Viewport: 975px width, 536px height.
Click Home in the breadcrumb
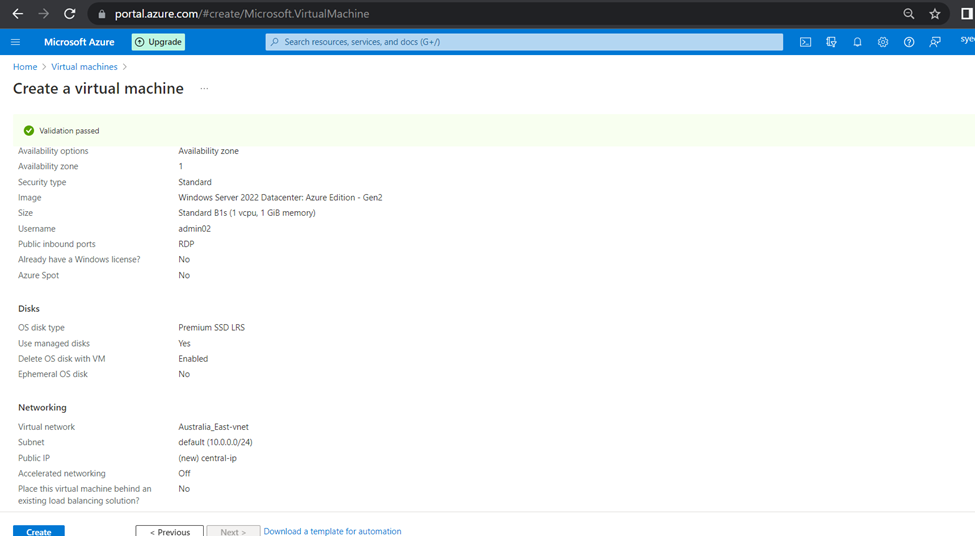click(25, 67)
